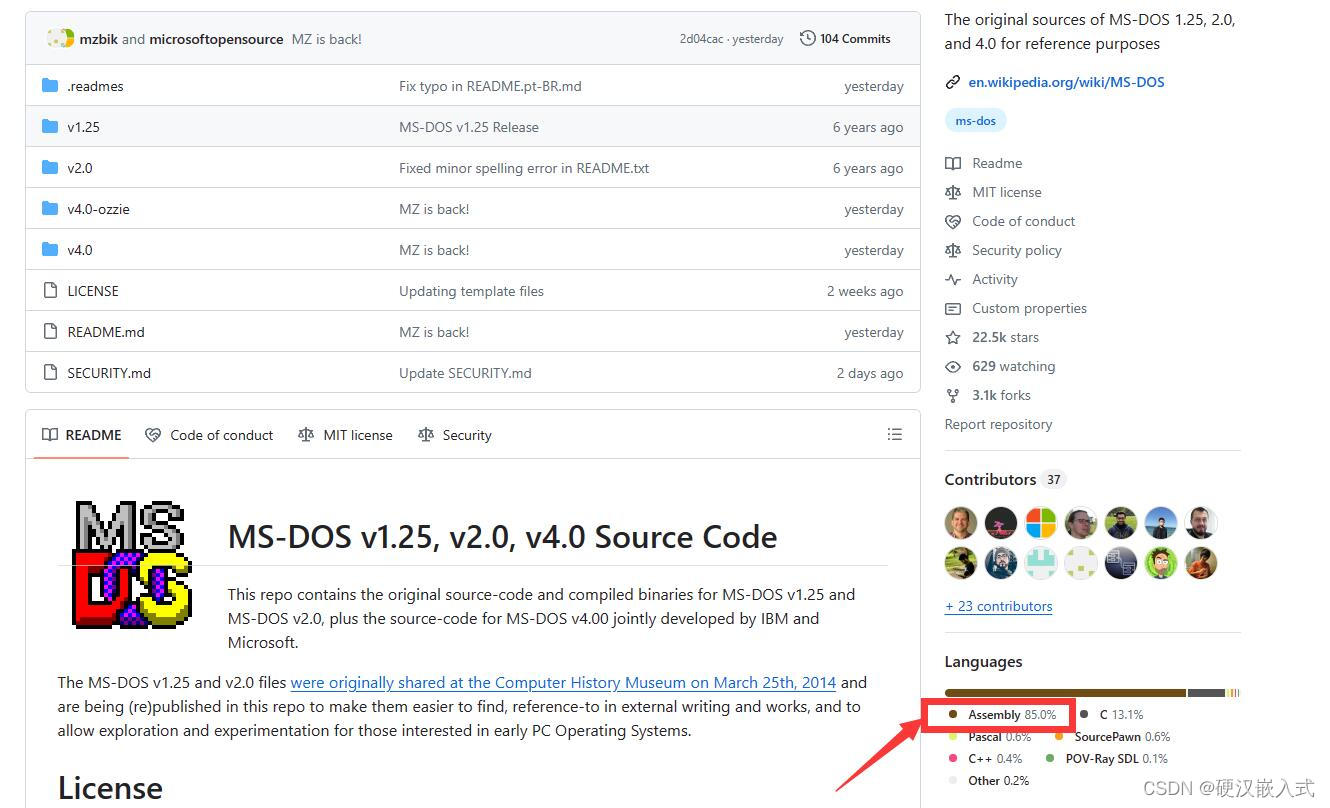Click the Readme book icon in sidebar
Image resolution: width=1330 pixels, height=808 pixels.
click(953, 163)
